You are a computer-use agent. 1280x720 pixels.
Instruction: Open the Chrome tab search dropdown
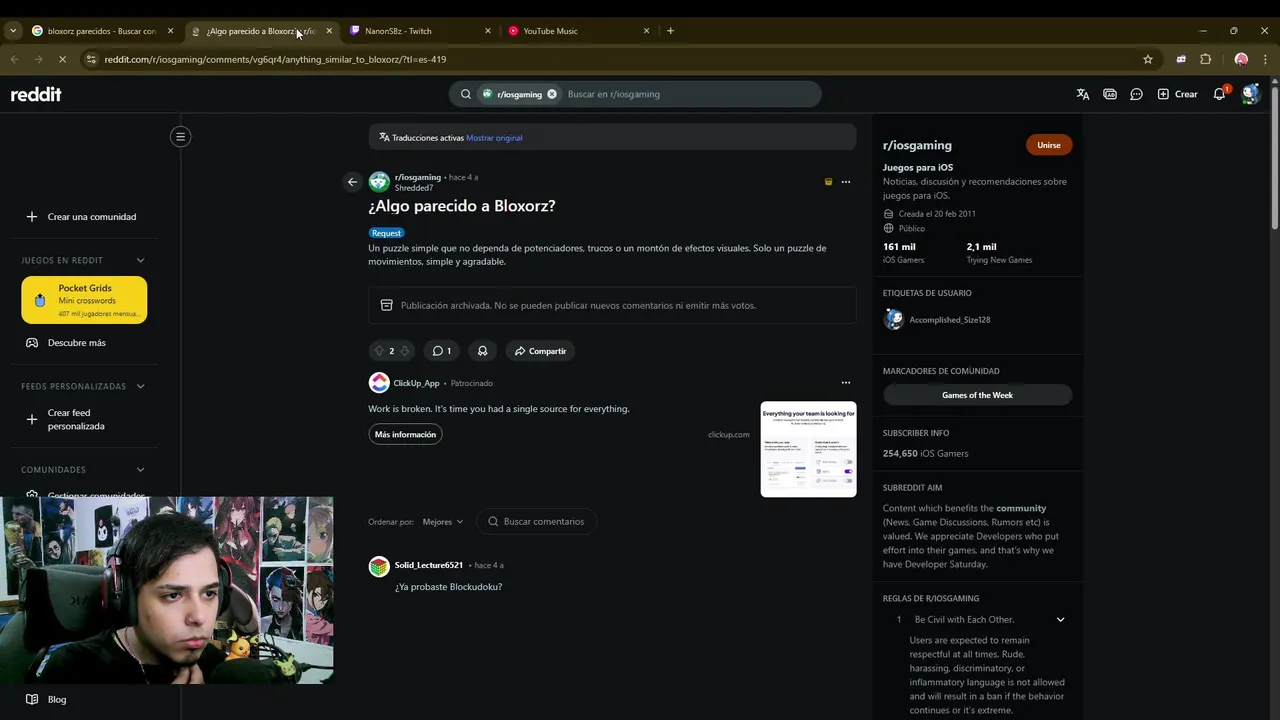pos(13,31)
